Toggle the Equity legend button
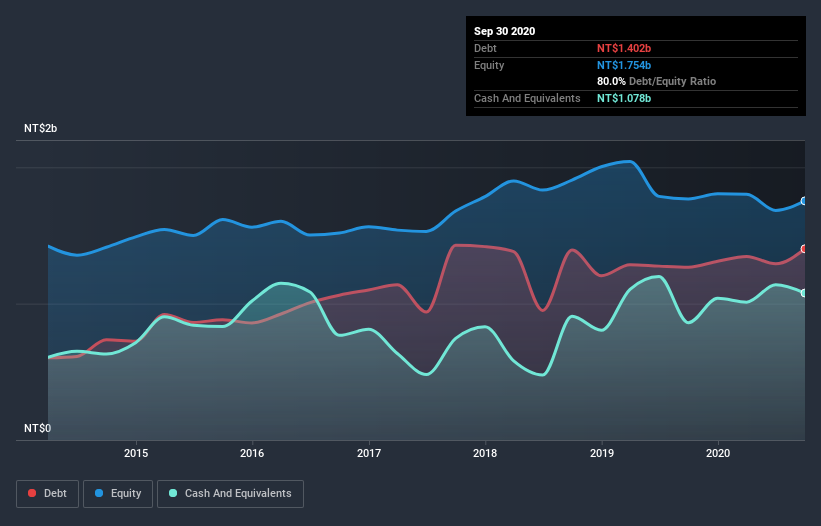 (x=118, y=494)
